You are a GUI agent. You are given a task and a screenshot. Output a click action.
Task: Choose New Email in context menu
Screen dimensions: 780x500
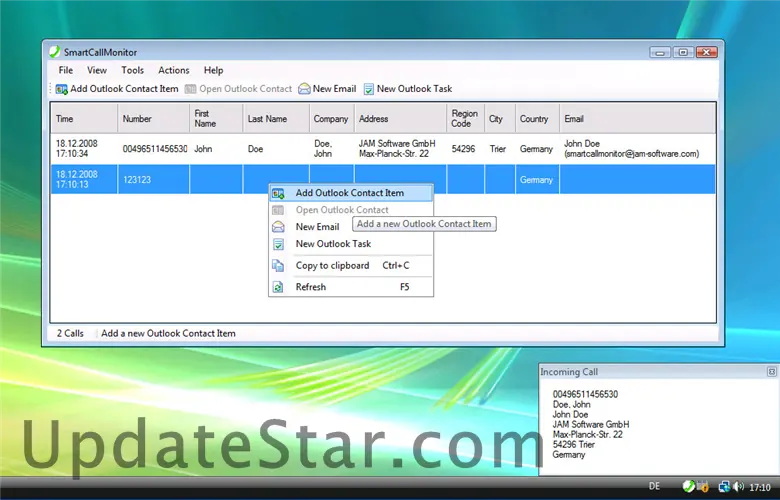317,227
